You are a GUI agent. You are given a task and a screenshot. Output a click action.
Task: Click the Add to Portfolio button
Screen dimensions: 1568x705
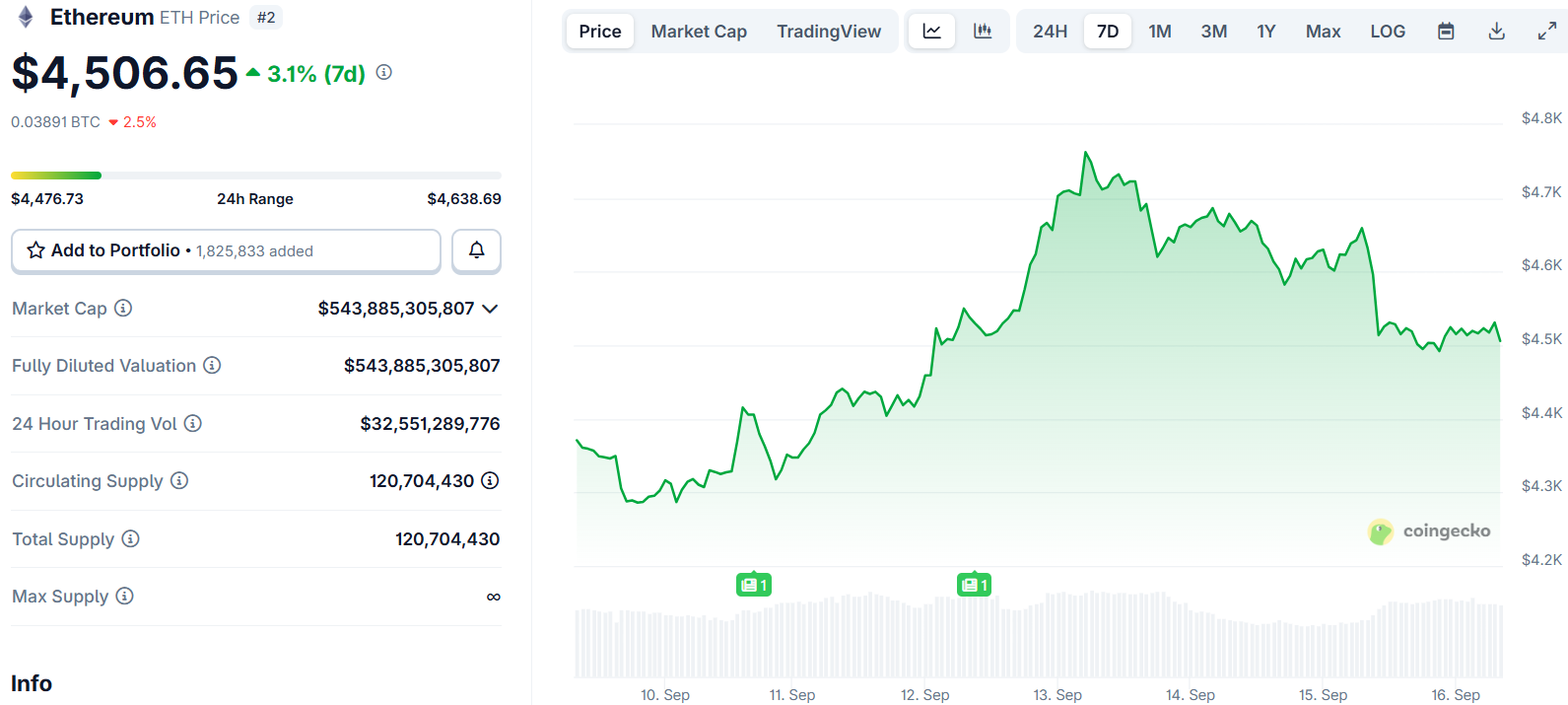coord(226,250)
